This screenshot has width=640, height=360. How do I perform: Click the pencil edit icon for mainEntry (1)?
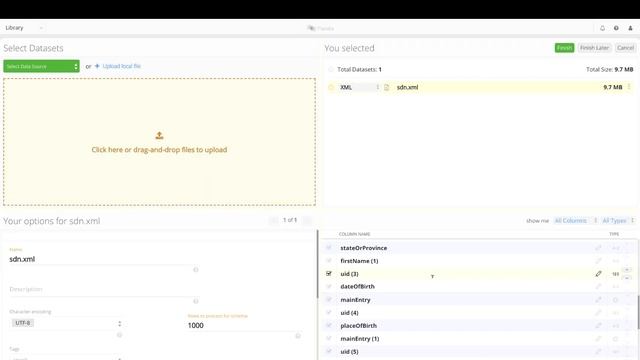tap(598, 338)
